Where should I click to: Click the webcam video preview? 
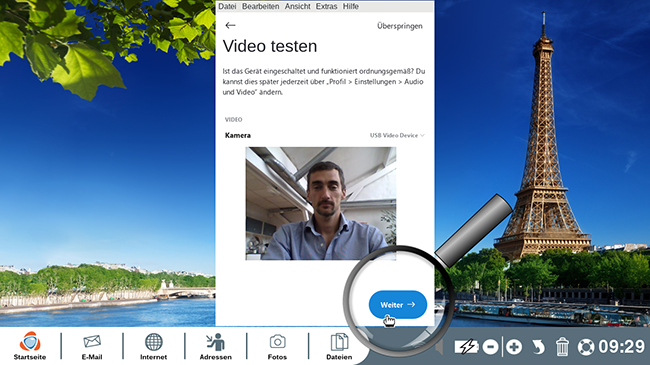(321, 203)
